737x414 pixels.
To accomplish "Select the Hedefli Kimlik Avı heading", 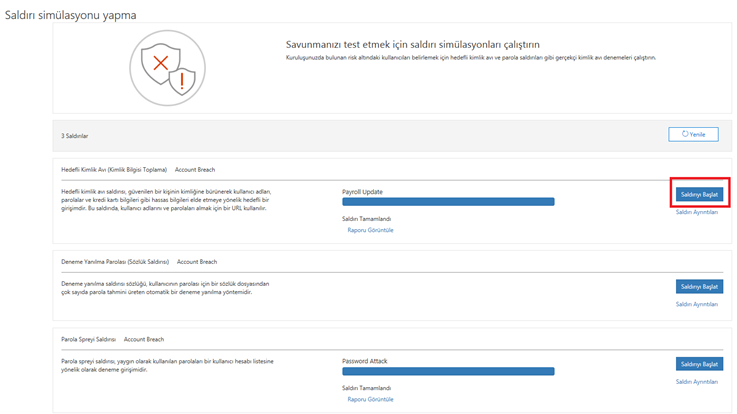I will pos(113,170).
